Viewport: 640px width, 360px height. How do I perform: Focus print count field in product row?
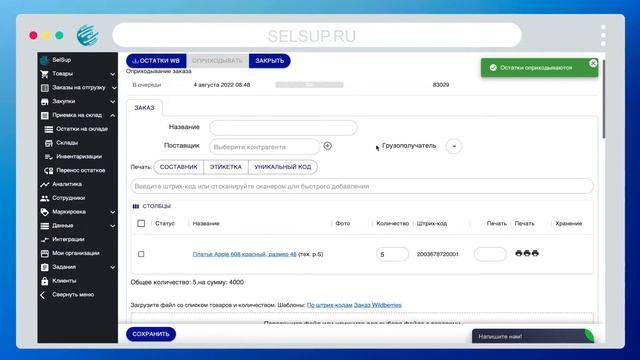click(x=490, y=254)
